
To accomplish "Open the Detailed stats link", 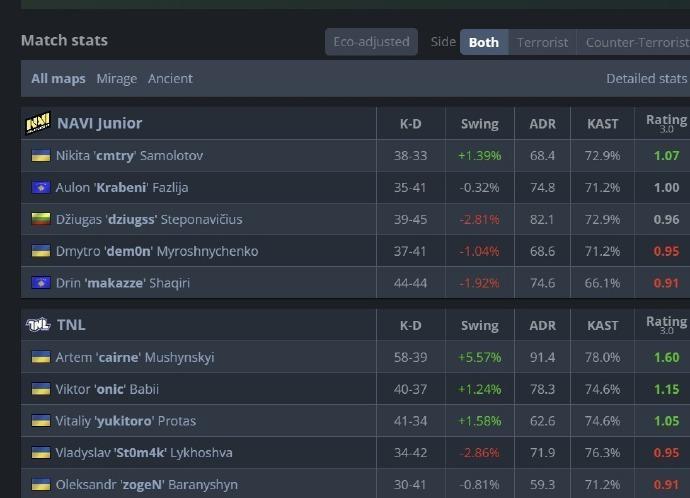I will click(646, 79).
